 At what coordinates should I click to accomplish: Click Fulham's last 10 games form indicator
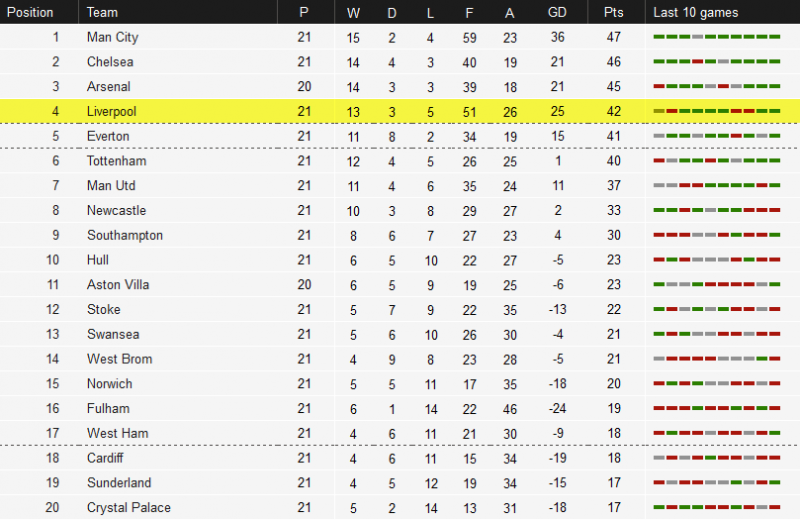(x=716, y=408)
